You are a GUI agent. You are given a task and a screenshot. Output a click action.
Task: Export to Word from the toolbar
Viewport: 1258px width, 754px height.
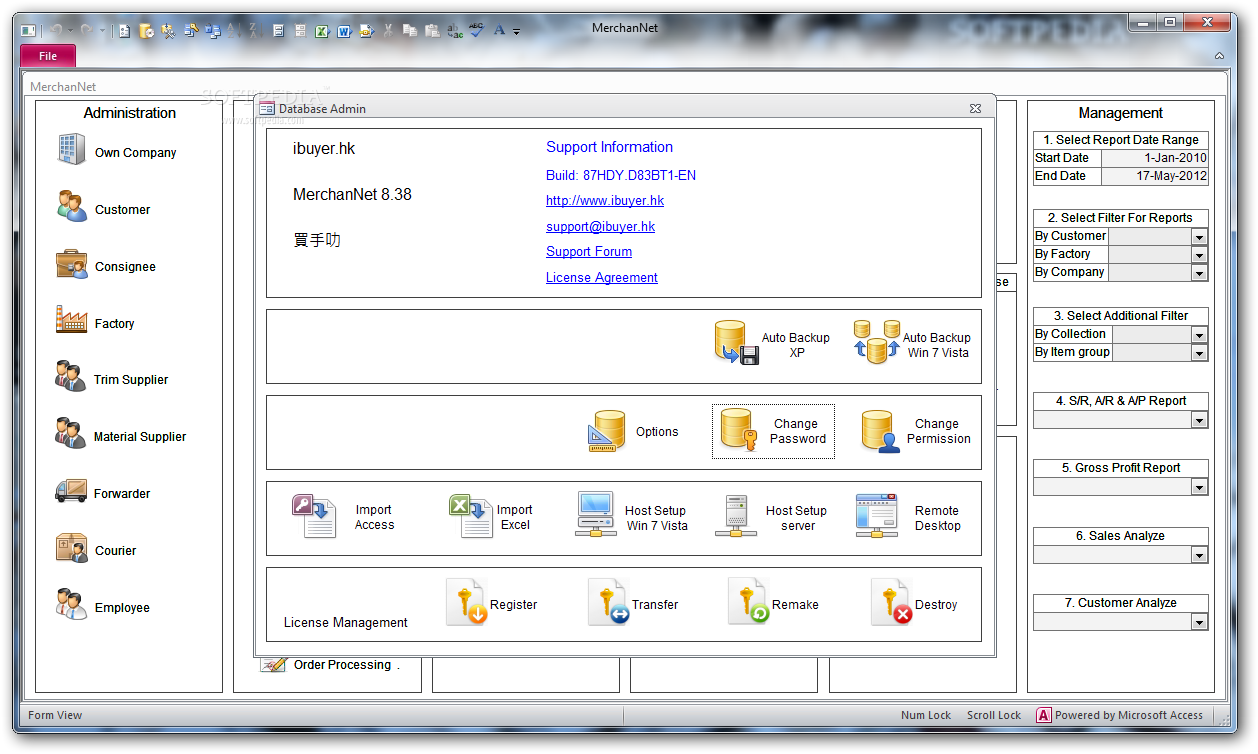tap(344, 31)
